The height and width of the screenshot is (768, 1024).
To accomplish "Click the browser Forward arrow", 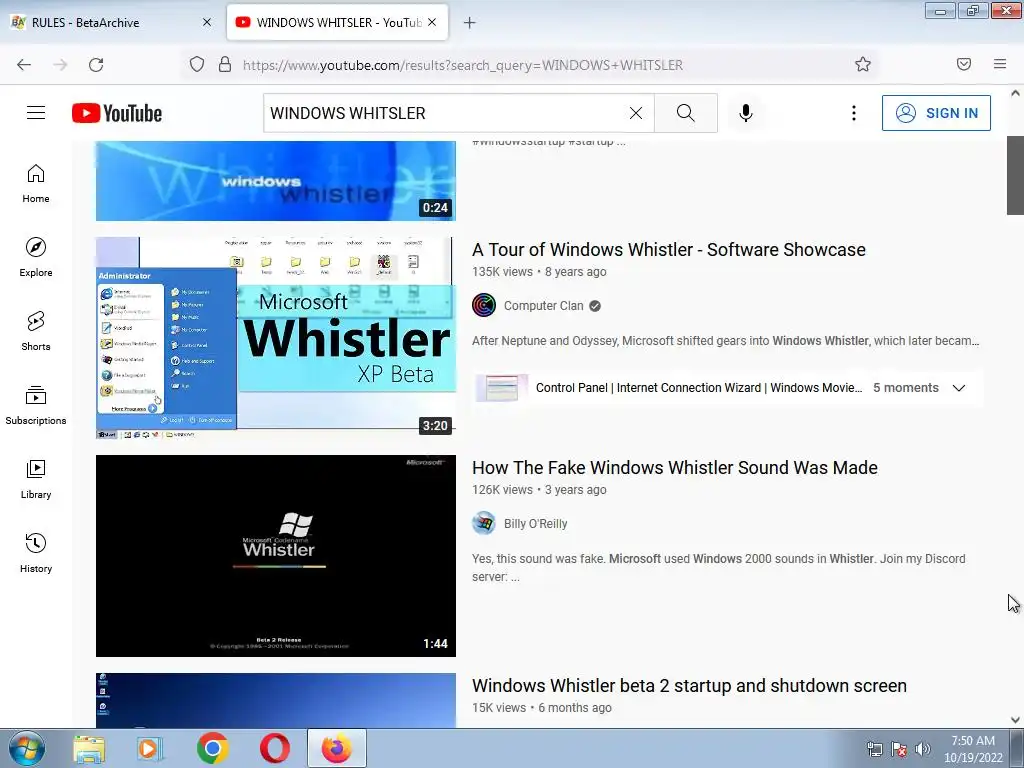I will pos(60,64).
